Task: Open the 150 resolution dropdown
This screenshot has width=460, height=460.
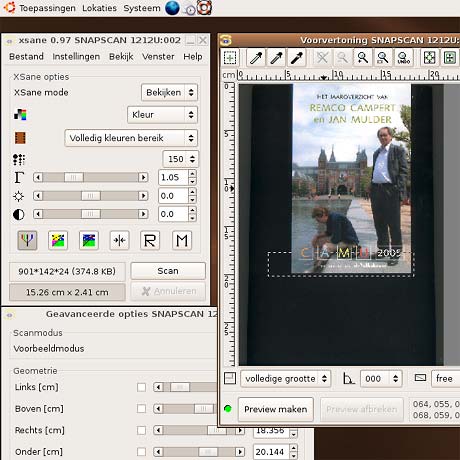Action: coord(180,159)
